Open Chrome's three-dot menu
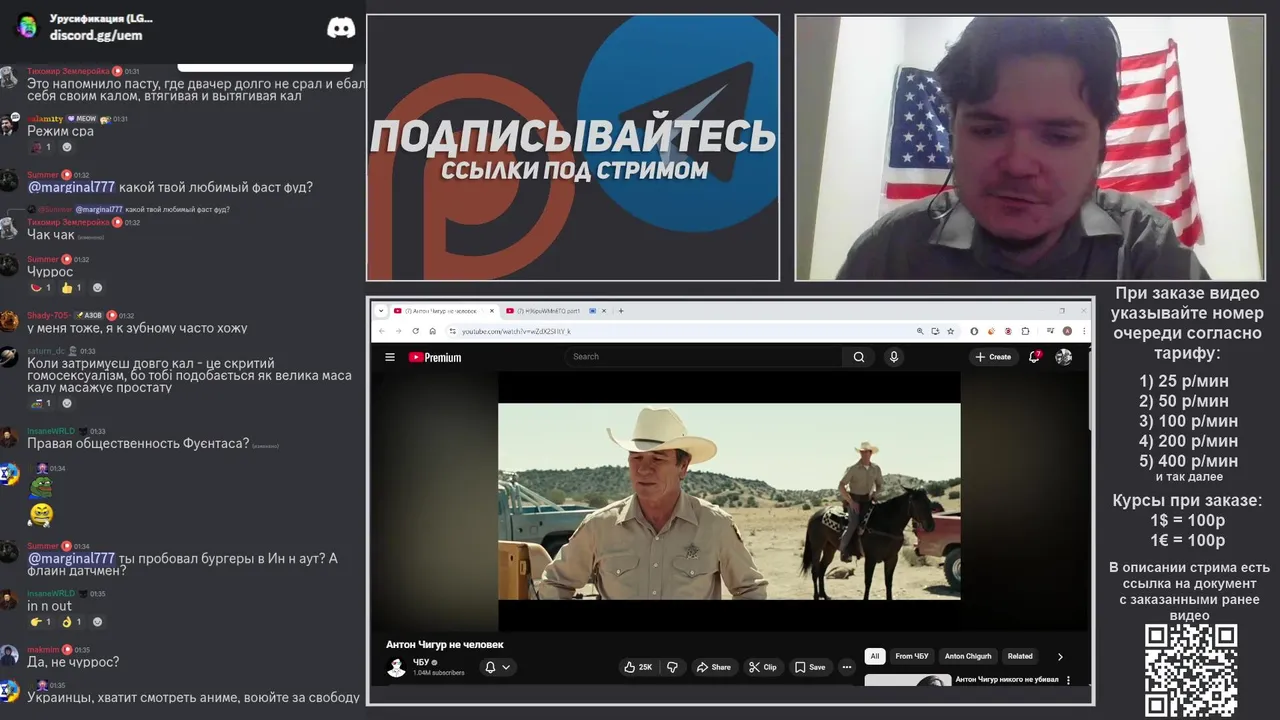 (1084, 331)
